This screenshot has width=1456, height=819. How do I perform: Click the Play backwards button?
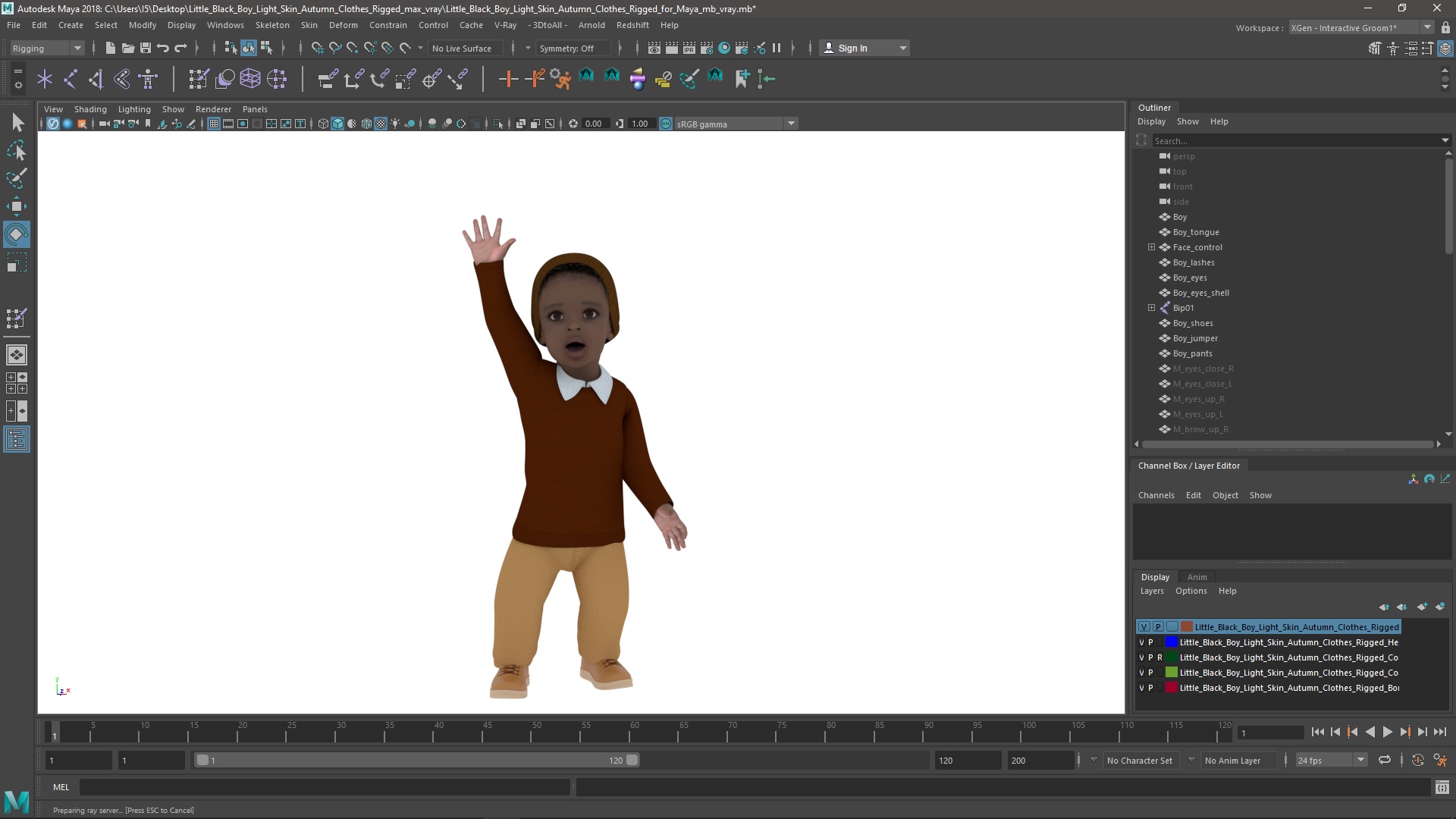point(1370,732)
